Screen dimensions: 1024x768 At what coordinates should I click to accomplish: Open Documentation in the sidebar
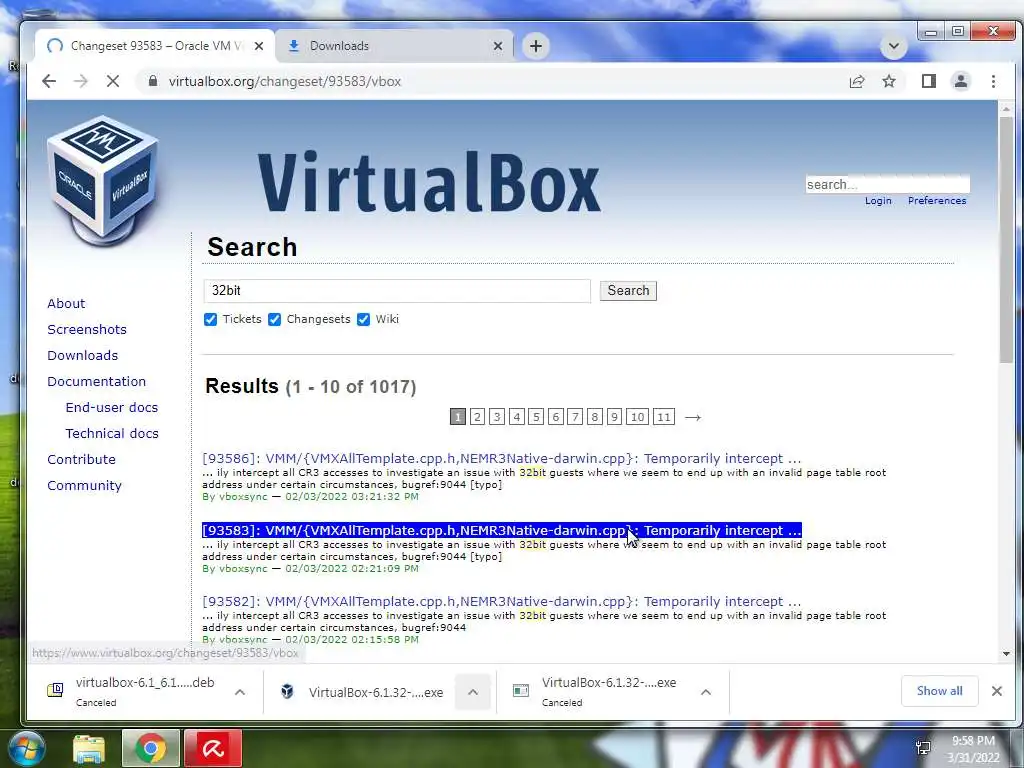pyautogui.click(x=96, y=381)
